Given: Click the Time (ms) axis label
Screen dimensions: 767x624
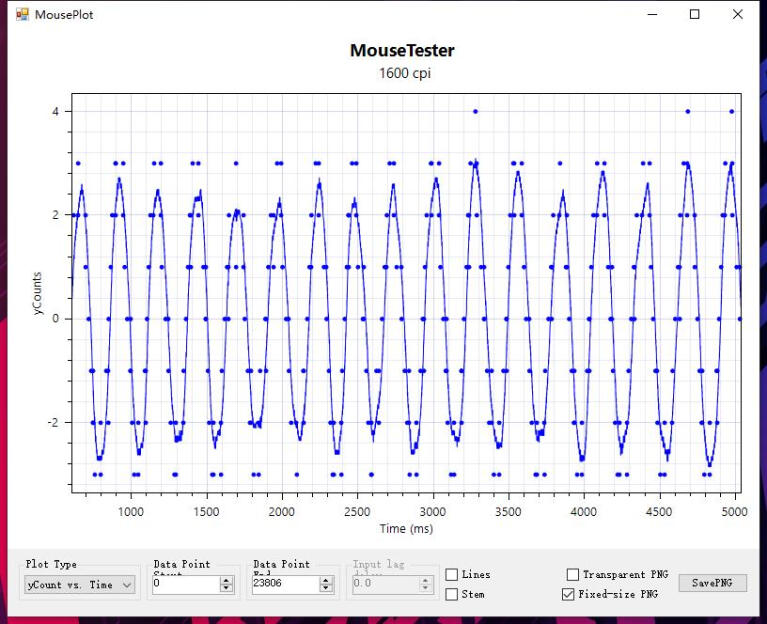Looking at the screenshot, I should click(x=406, y=528).
